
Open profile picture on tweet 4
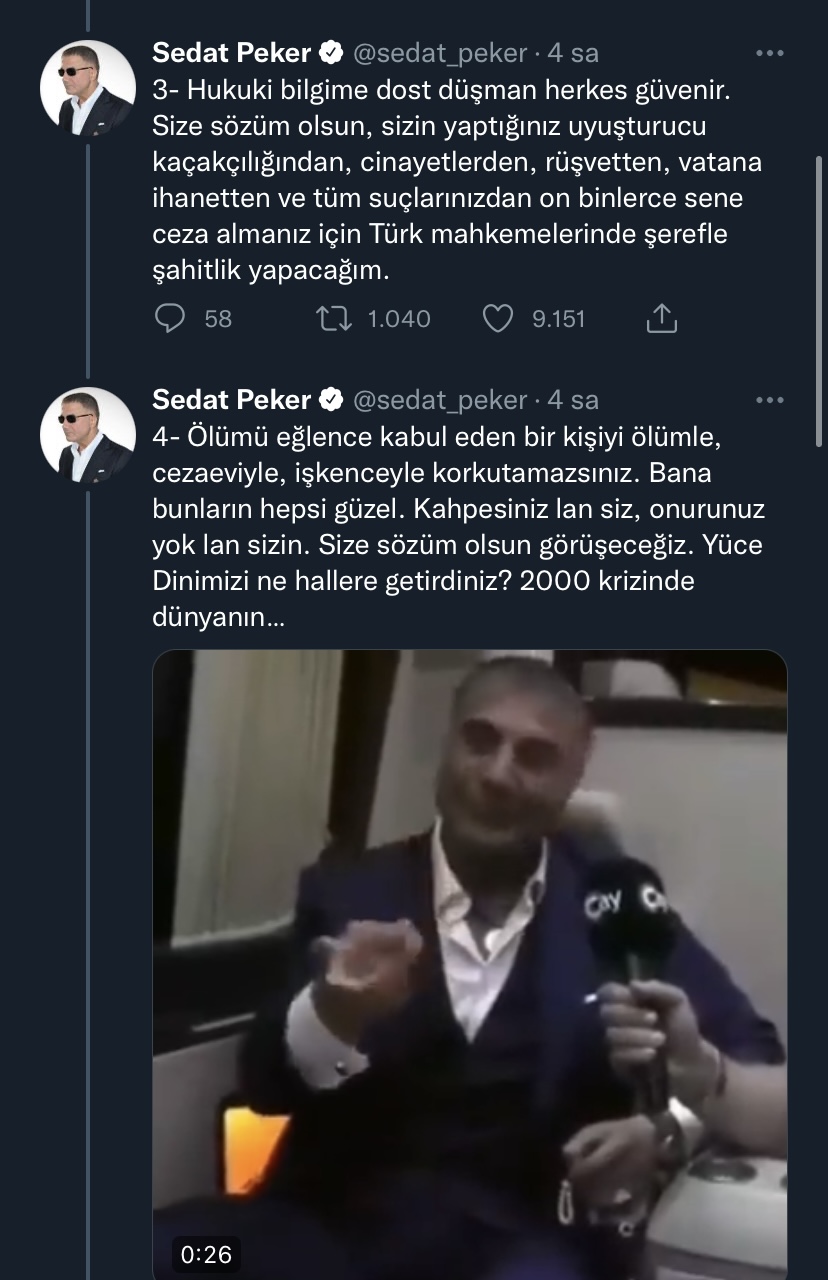(87, 435)
